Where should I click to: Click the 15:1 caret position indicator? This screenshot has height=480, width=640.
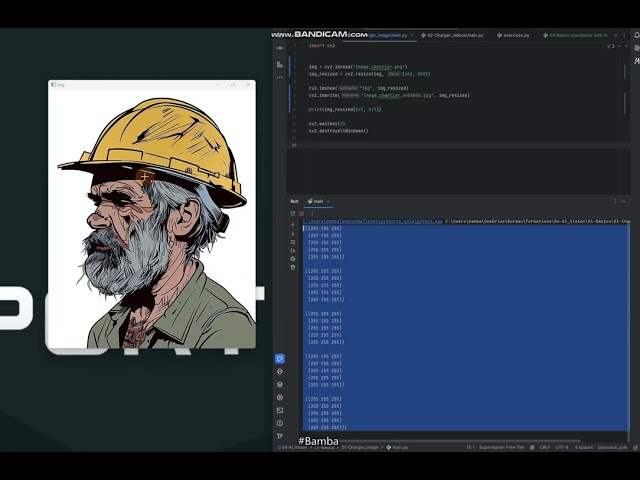[x=470, y=447]
